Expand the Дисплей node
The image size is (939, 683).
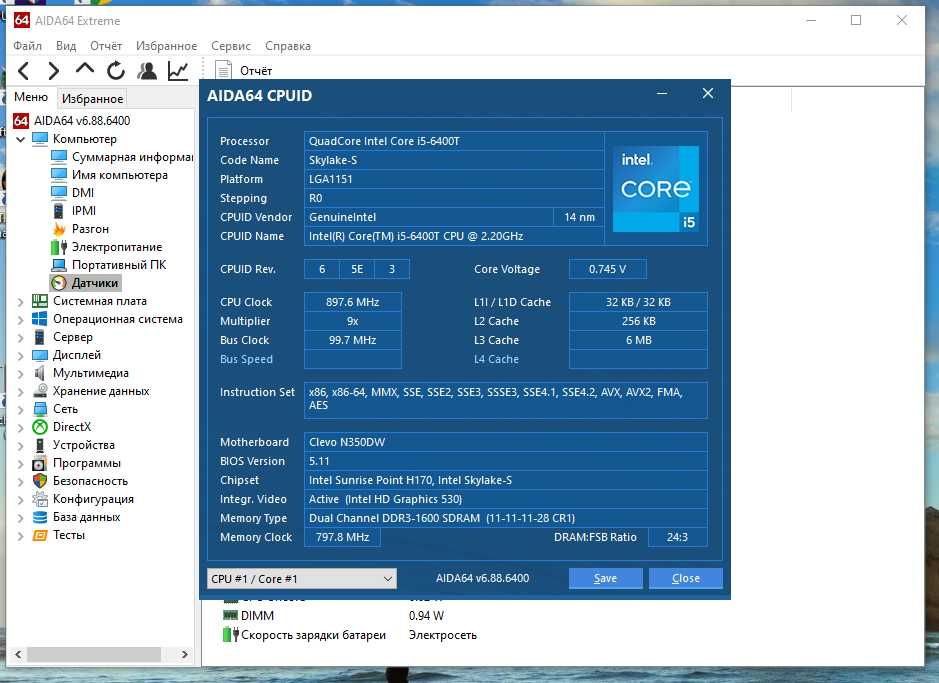click(20, 356)
